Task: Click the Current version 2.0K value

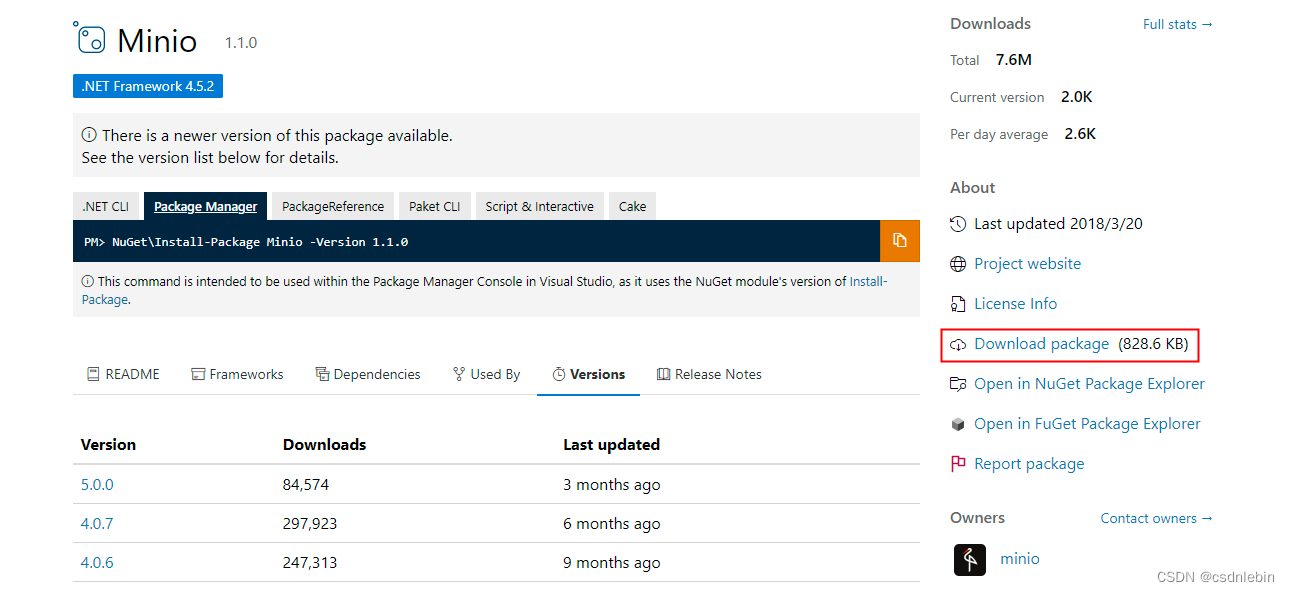Action: coord(1077,97)
